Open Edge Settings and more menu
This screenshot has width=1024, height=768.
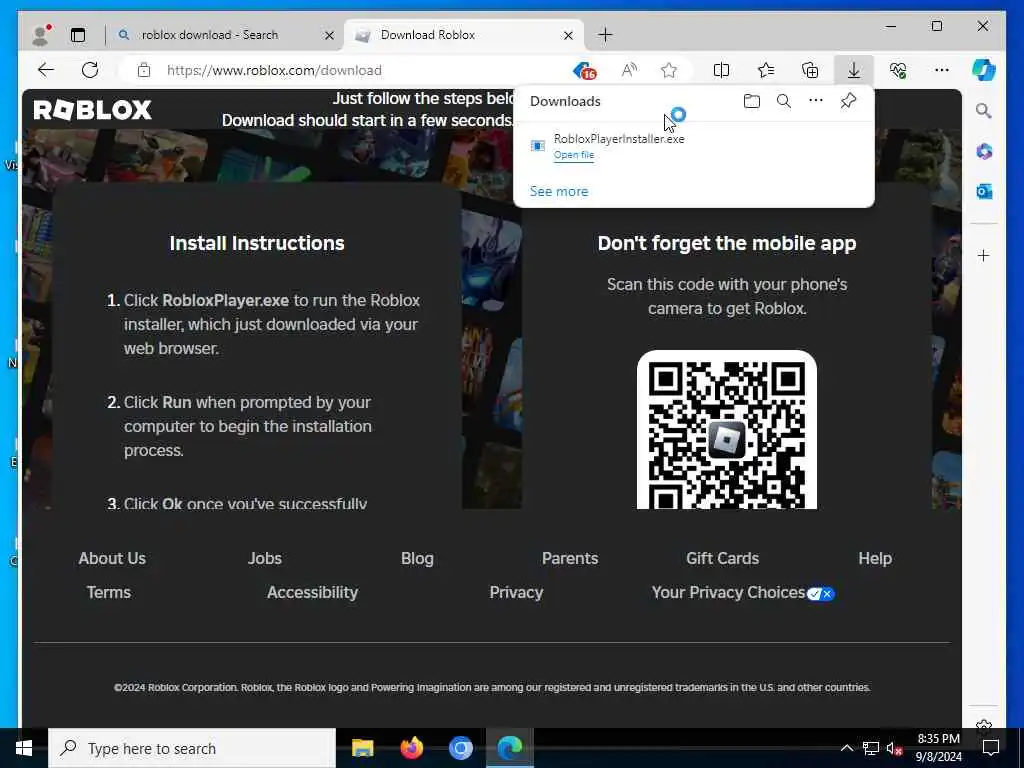(x=942, y=70)
